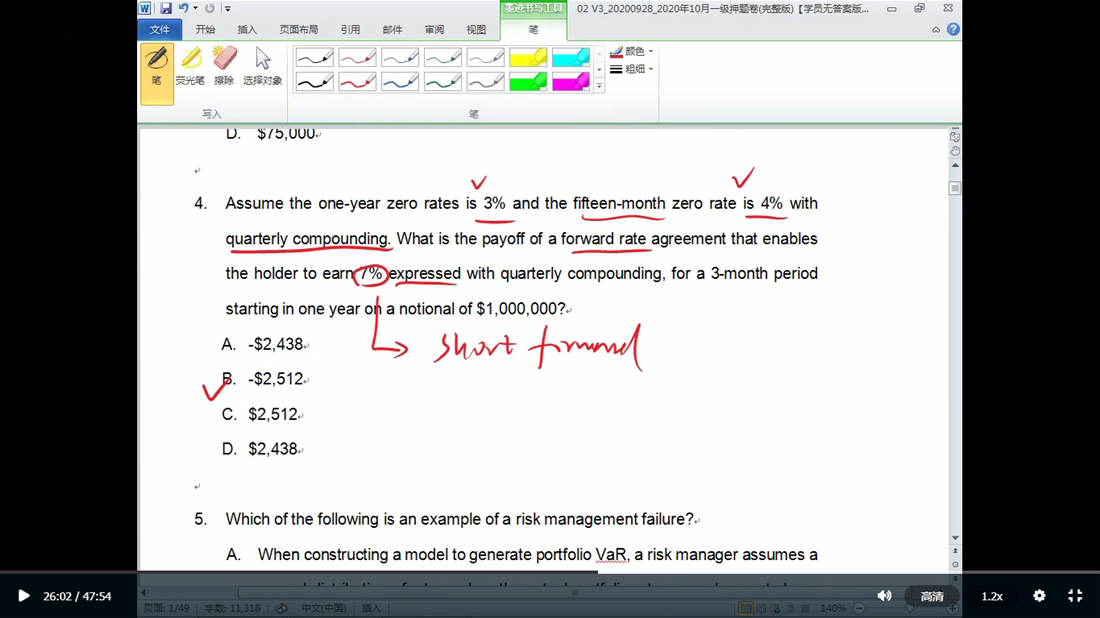Select the Pen (笔) writing tool
This screenshot has width=1100, height=618.
coord(156,74)
